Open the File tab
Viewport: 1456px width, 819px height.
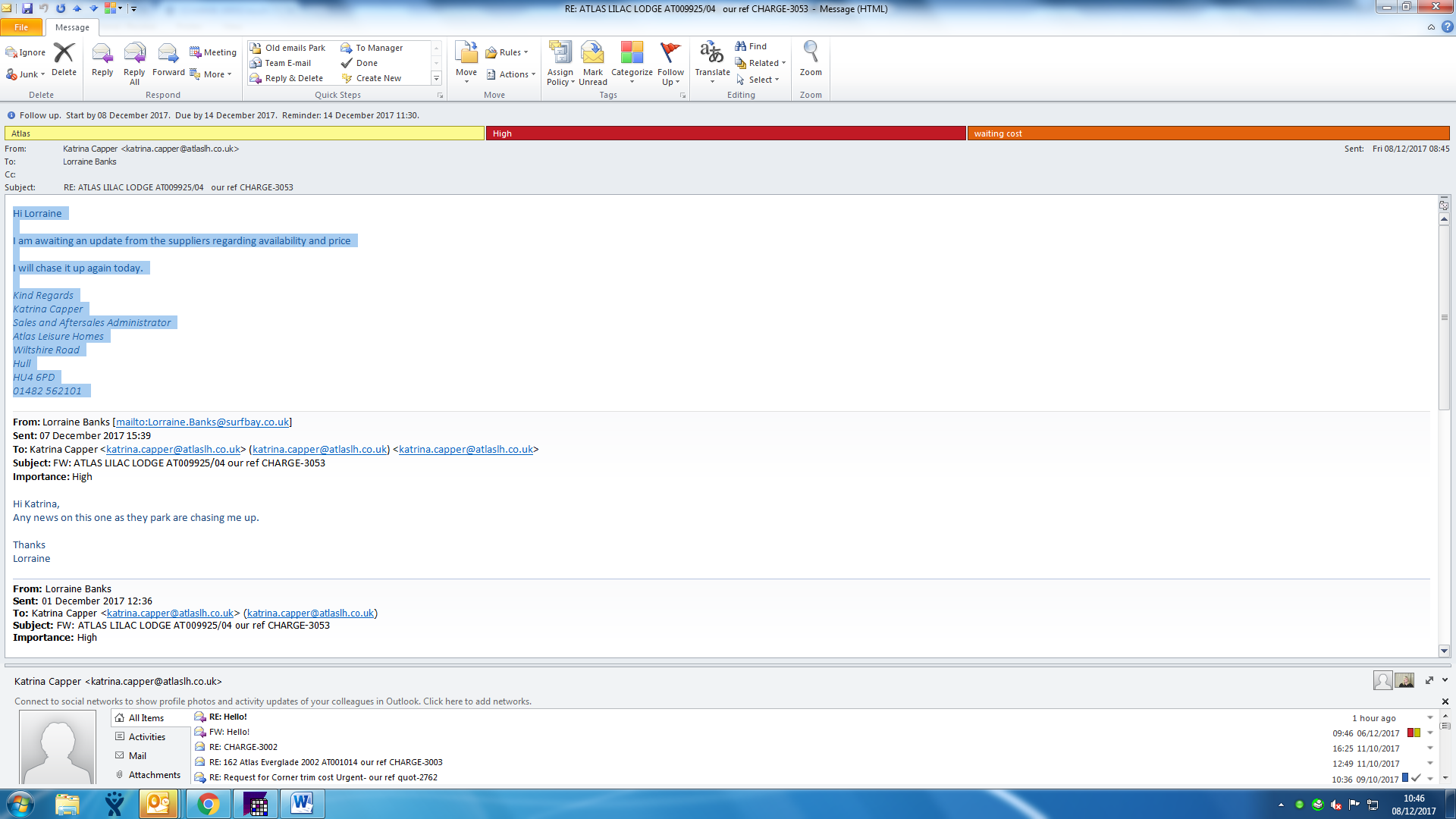(21, 27)
